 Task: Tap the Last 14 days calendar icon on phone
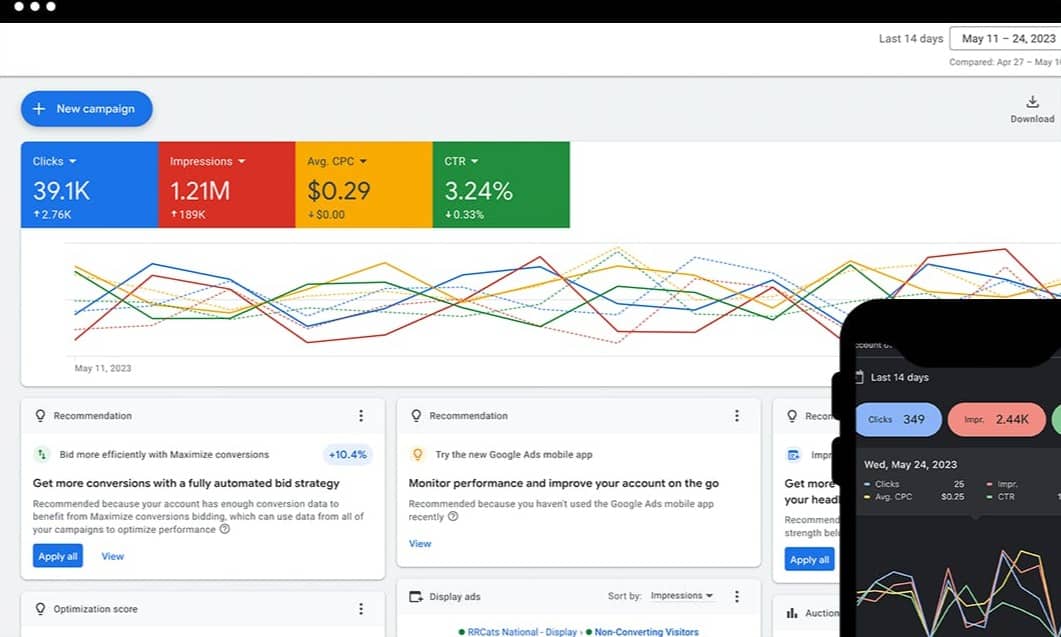pos(859,377)
